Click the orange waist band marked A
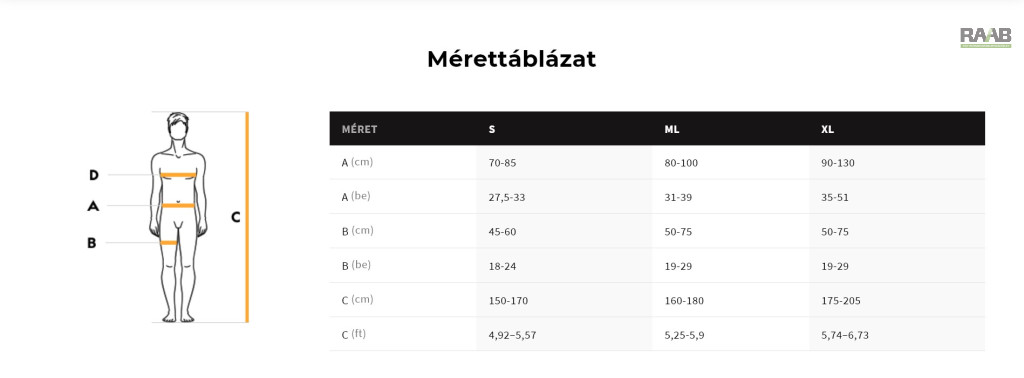This screenshot has width=1024, height=378. click(x=178, y=206)
